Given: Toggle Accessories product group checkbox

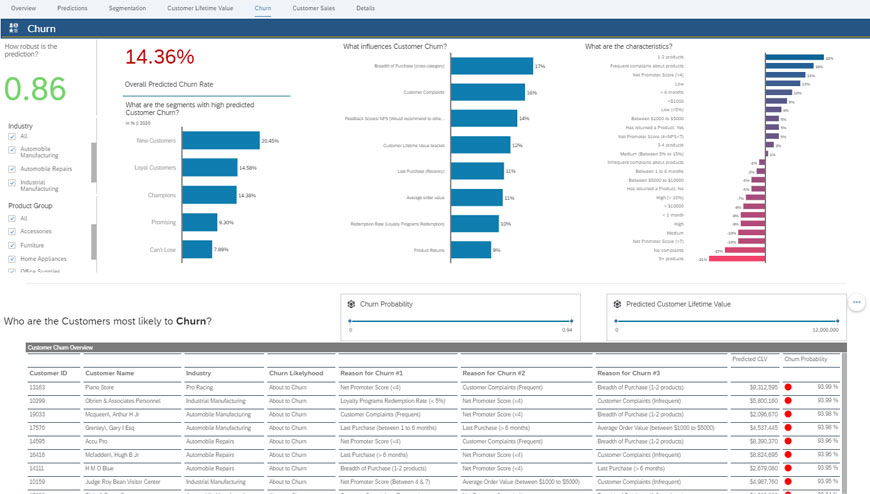Looking at the screenshot, I should (12, 231).
